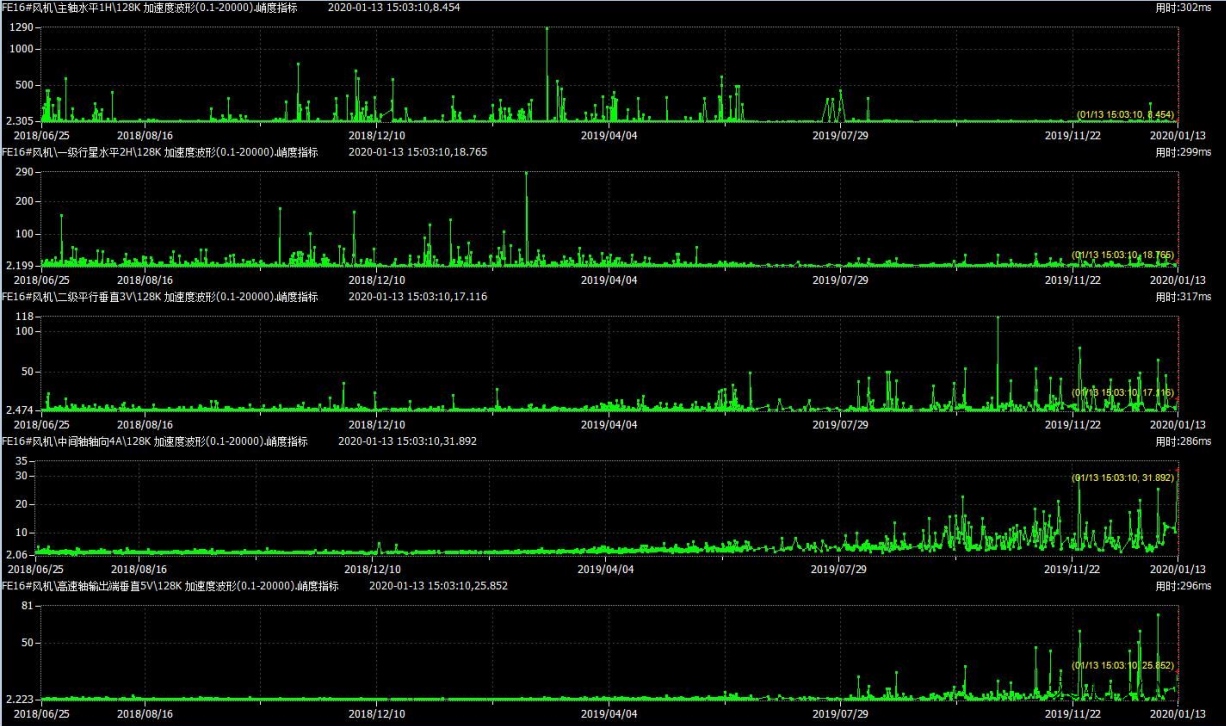
Task: Click 2019/04/04 on the 一级行星水平2H time axis
Action: (608, 280)
